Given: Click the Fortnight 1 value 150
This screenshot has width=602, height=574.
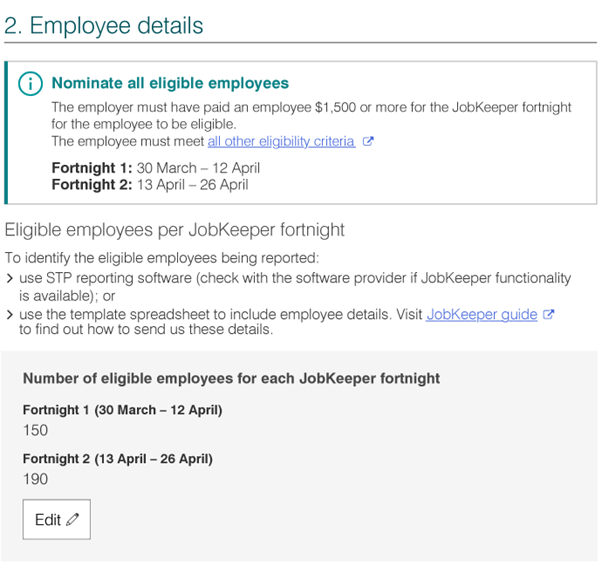Looking at the screenshot, I should tap(35, 431).
